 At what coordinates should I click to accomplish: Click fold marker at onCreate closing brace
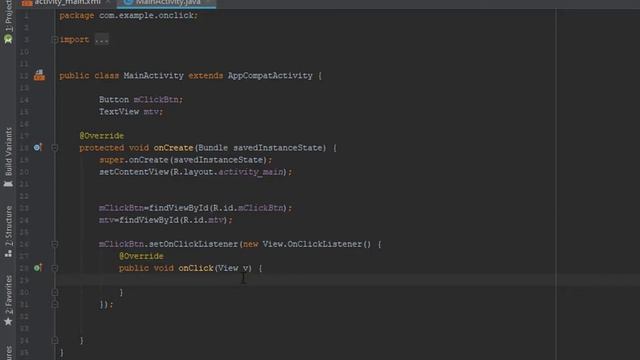[x=54, y=340]
